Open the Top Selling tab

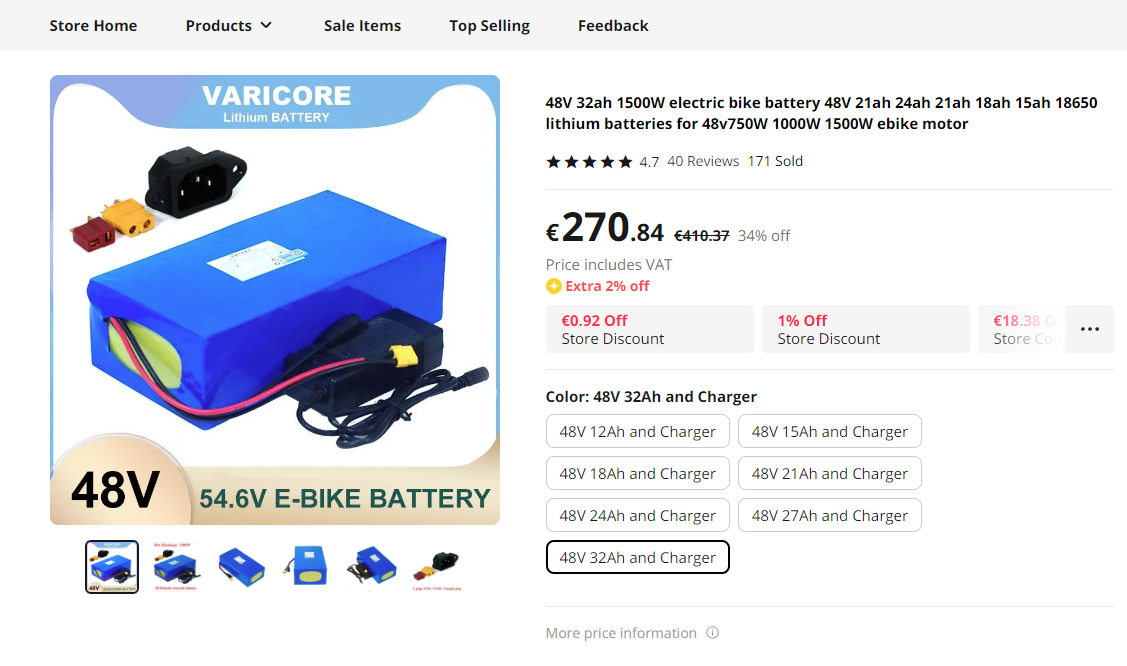[x=489, y=26]
